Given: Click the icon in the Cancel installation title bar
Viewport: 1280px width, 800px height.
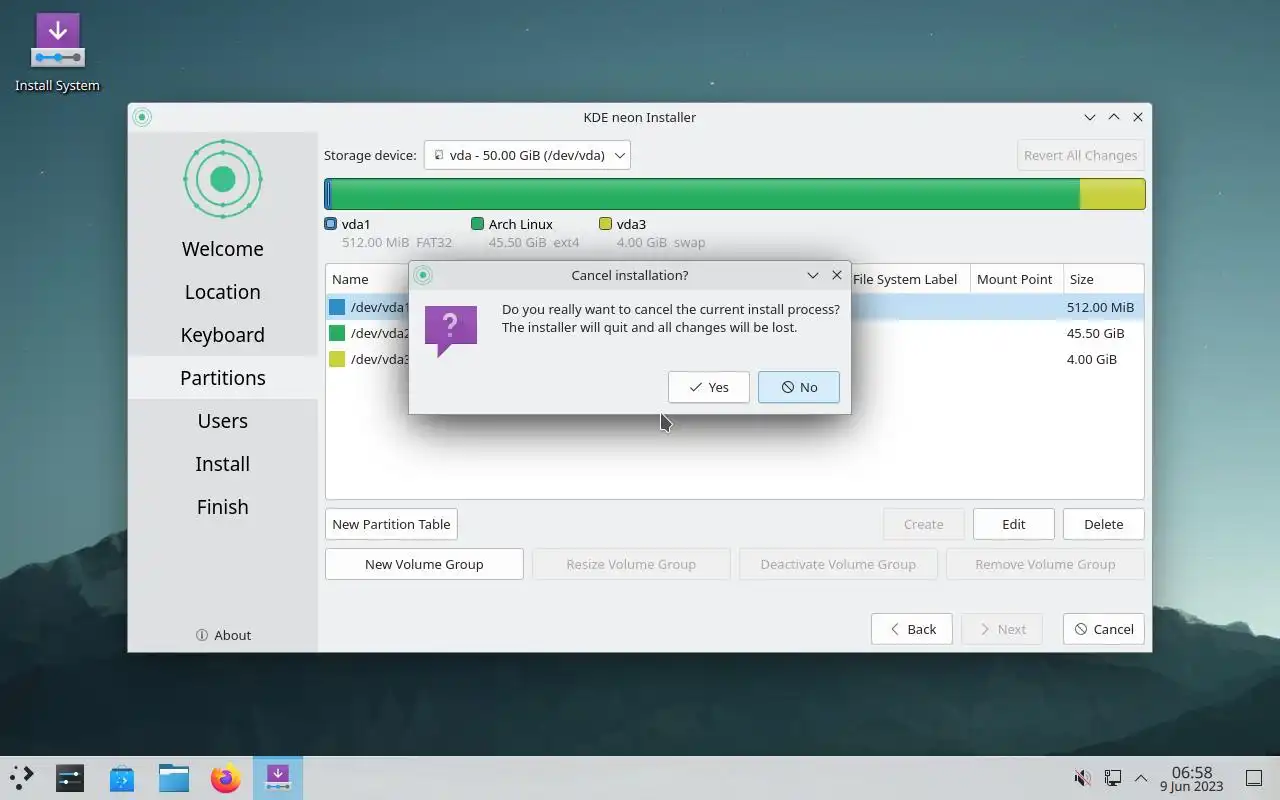Looking at the screenshot, I should (423, 275).
